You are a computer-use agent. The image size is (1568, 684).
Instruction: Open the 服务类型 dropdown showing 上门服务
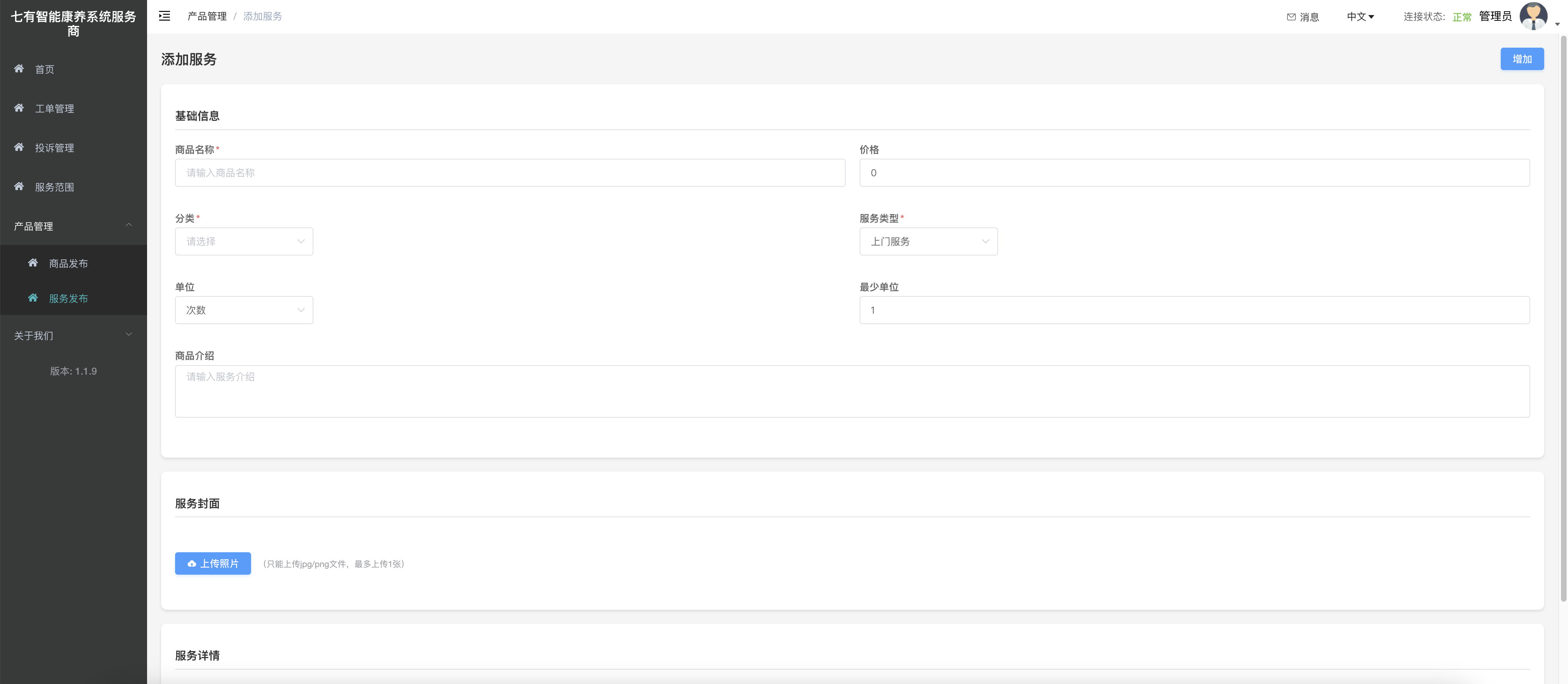[x=928, y=241]
